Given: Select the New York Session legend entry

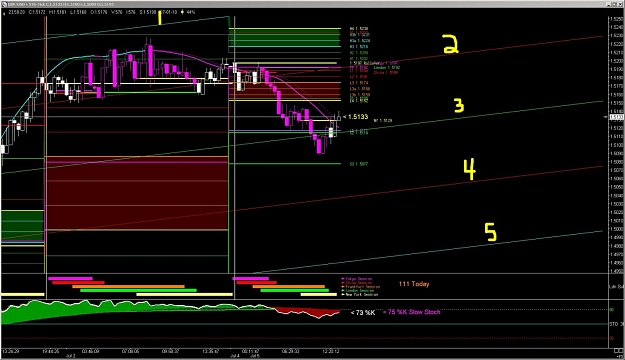Looking at the screenshot, I should pyautogui.click(x=360, y=295).
